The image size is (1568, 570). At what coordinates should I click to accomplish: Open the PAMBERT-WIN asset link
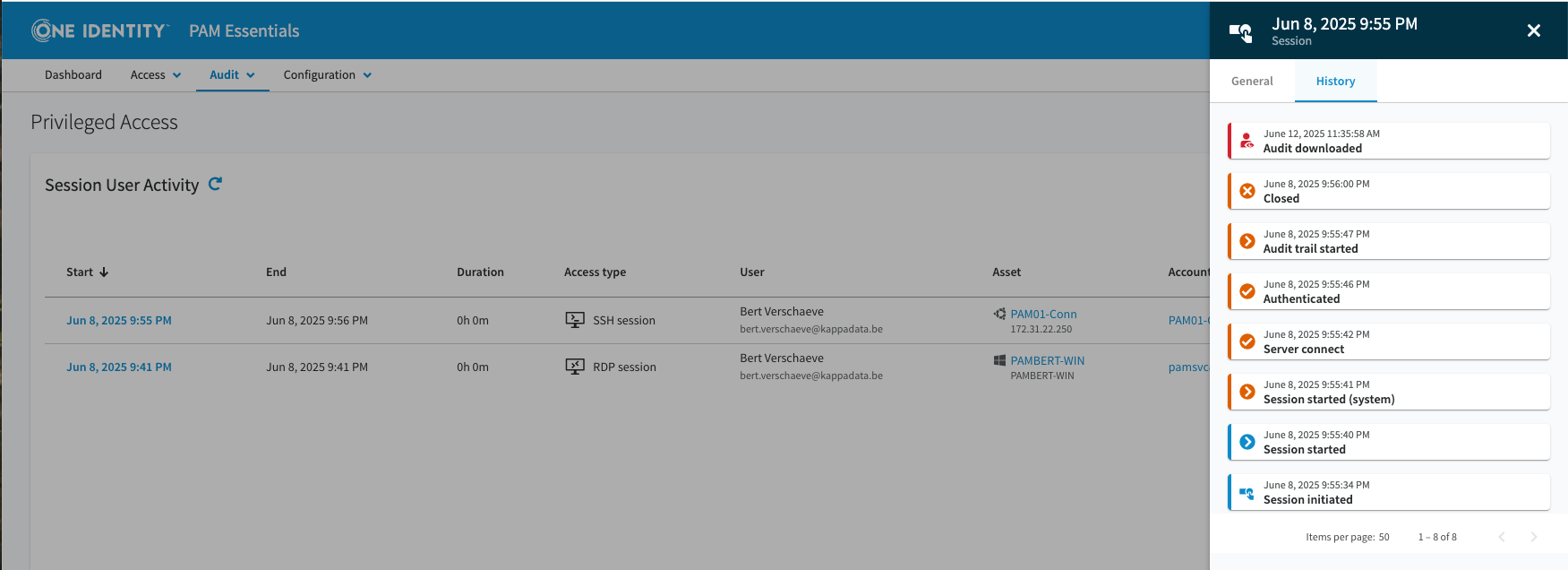pyautogui.click(x=1047, y=360)
